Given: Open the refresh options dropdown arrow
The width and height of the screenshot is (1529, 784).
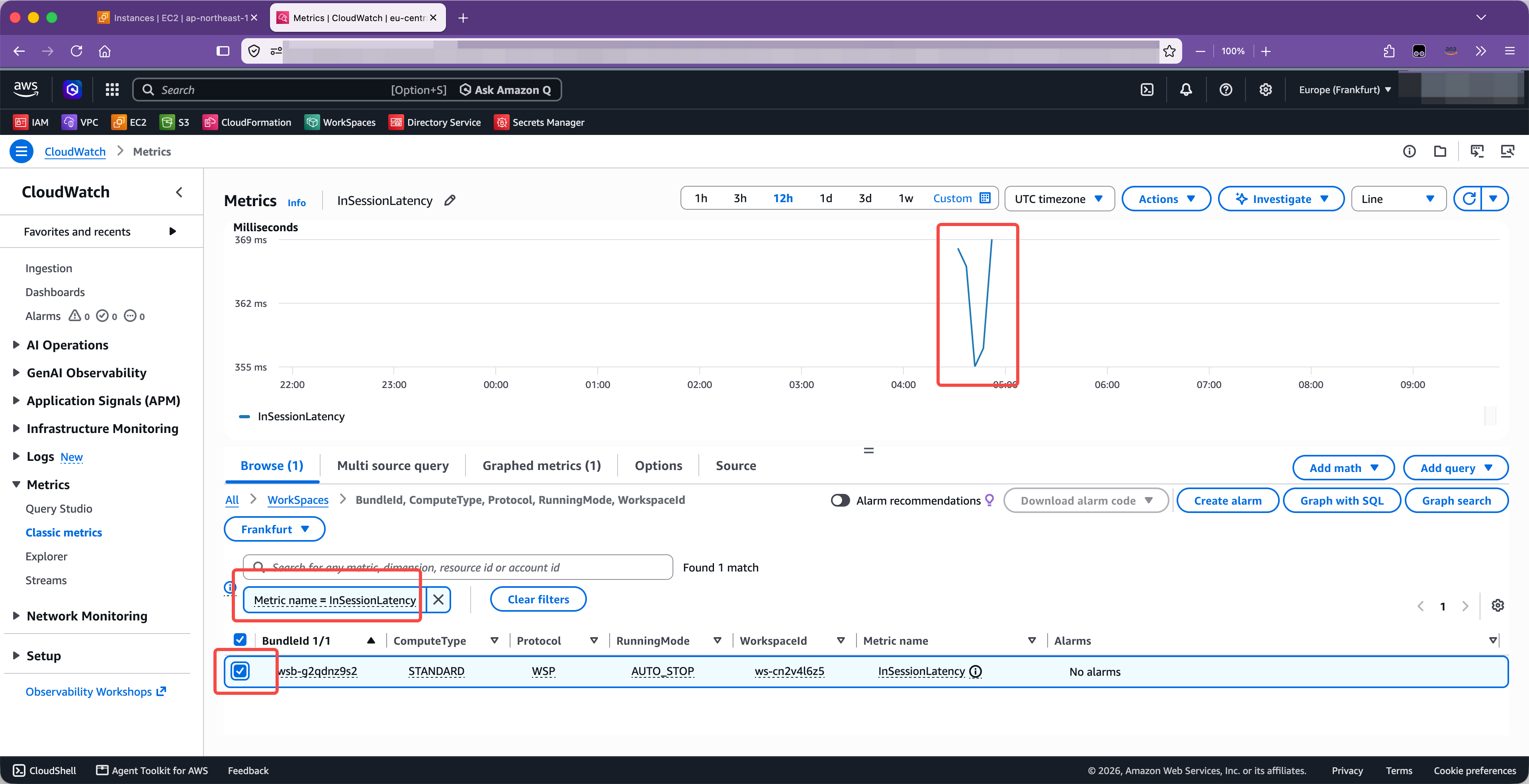Looking at the screenshot, I should (1494, 199).
